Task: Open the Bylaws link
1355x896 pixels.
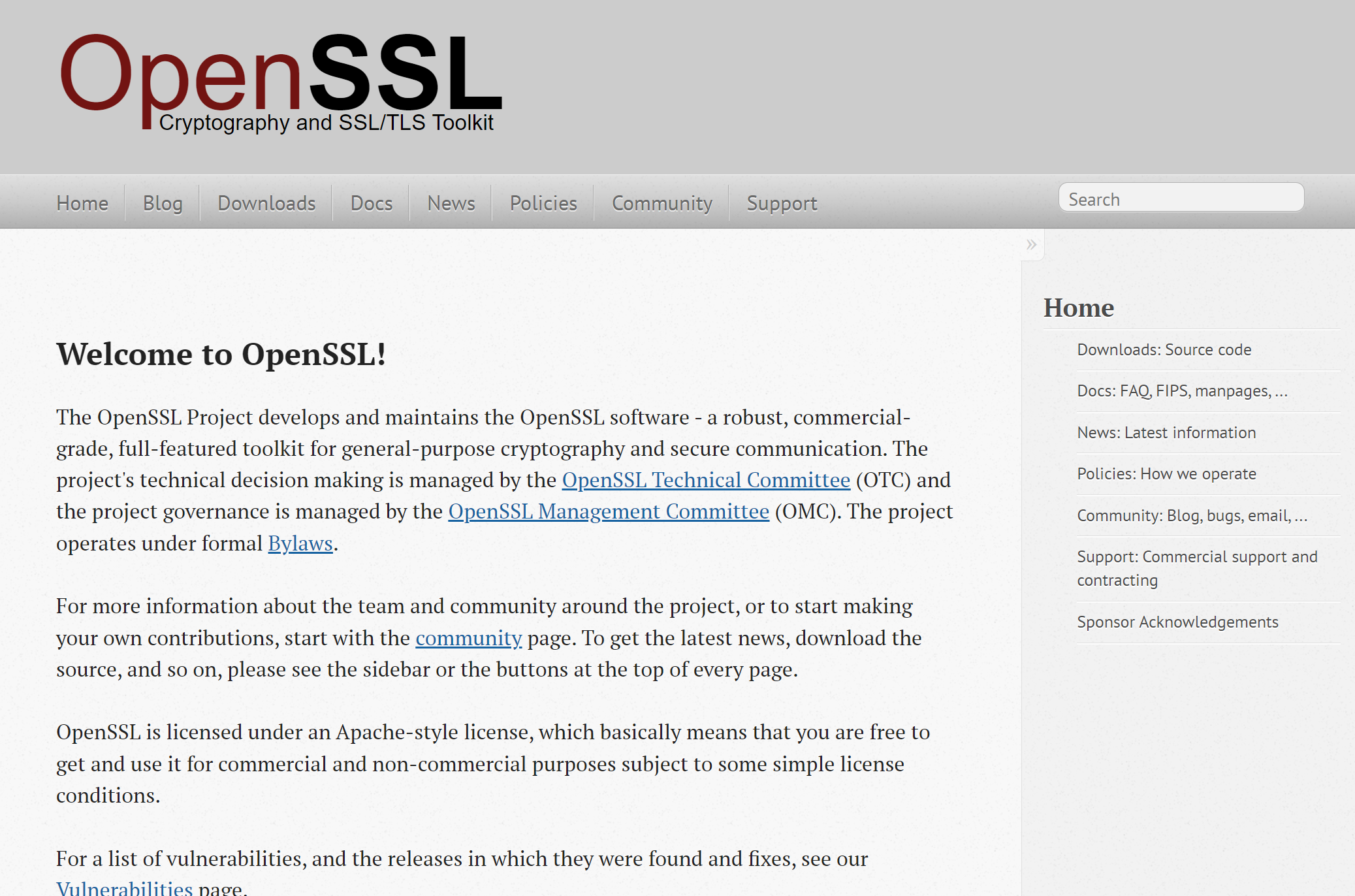Action: pyautogui.click(x=300, y=543)
